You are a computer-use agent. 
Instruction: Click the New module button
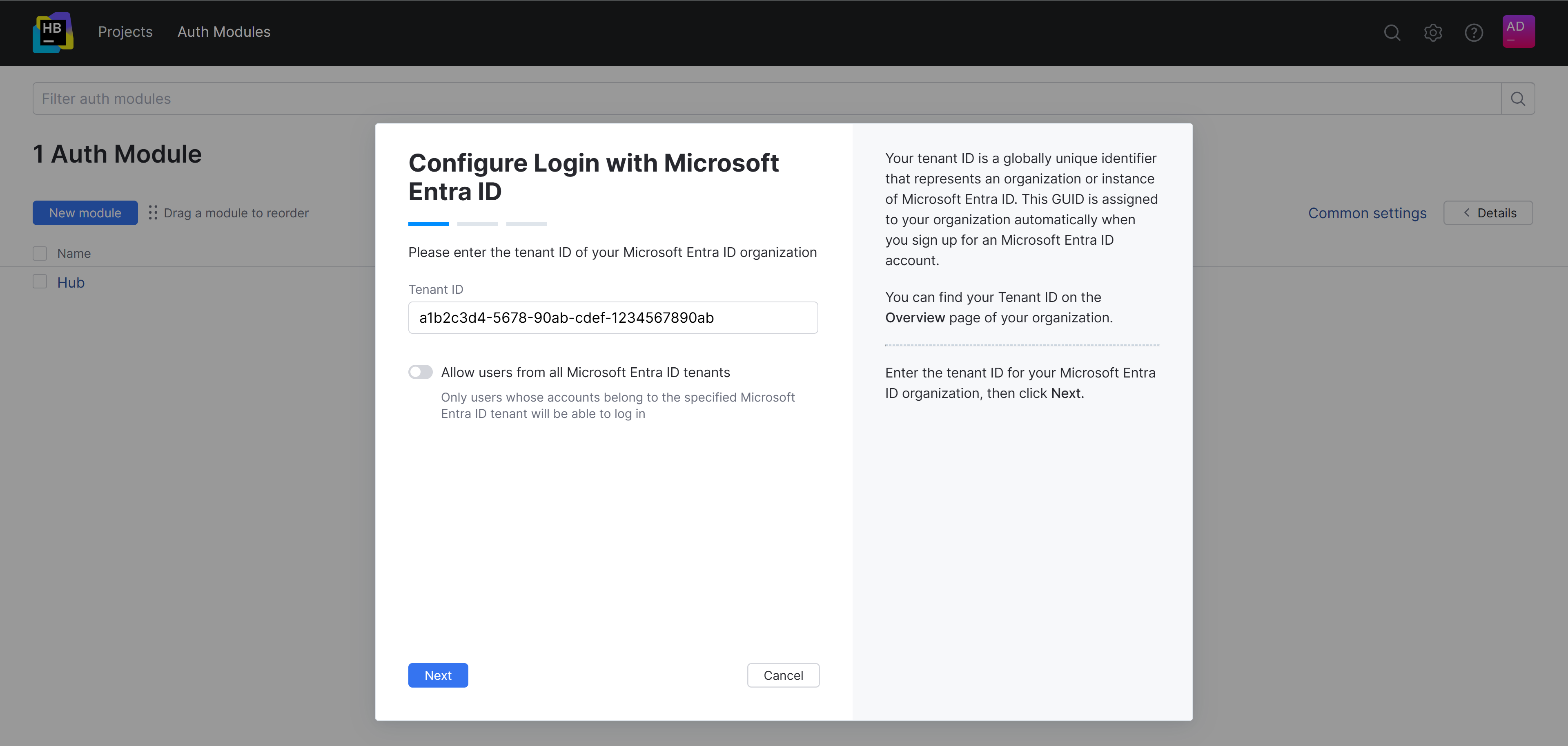85,212
